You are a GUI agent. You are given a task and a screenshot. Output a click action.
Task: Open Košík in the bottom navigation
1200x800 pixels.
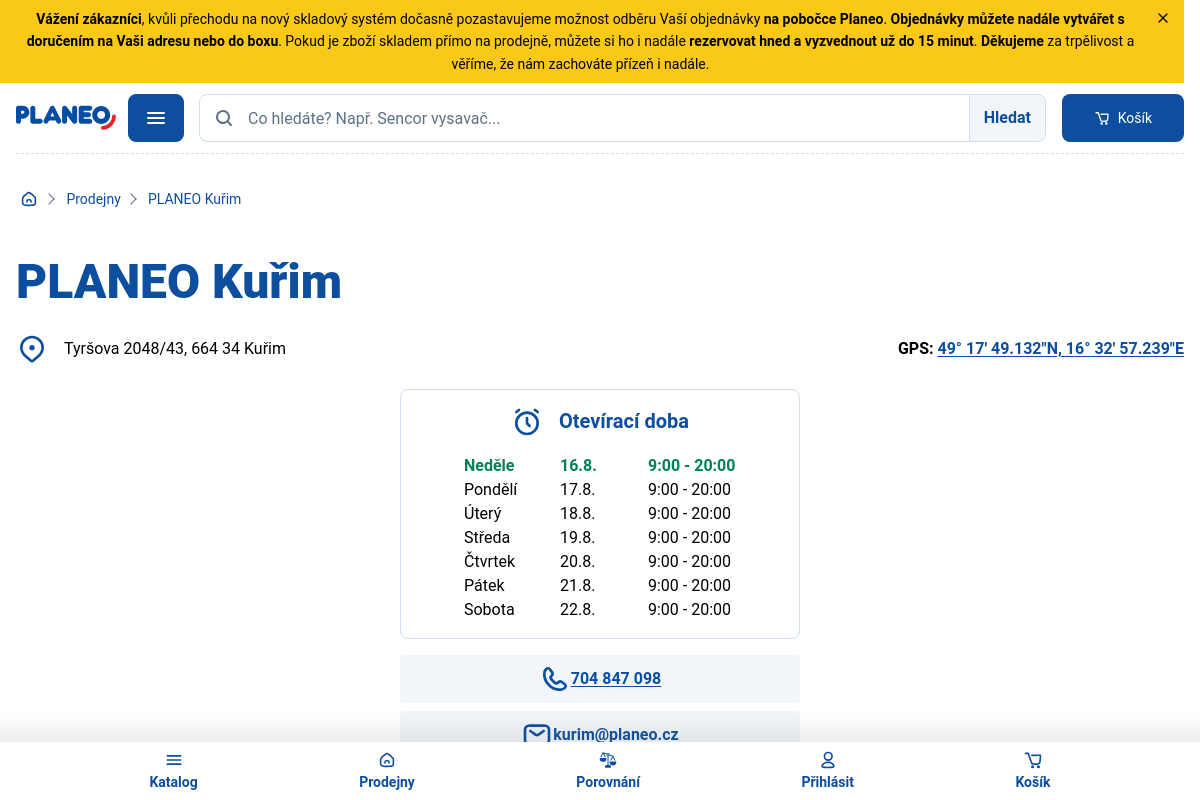1033,771
